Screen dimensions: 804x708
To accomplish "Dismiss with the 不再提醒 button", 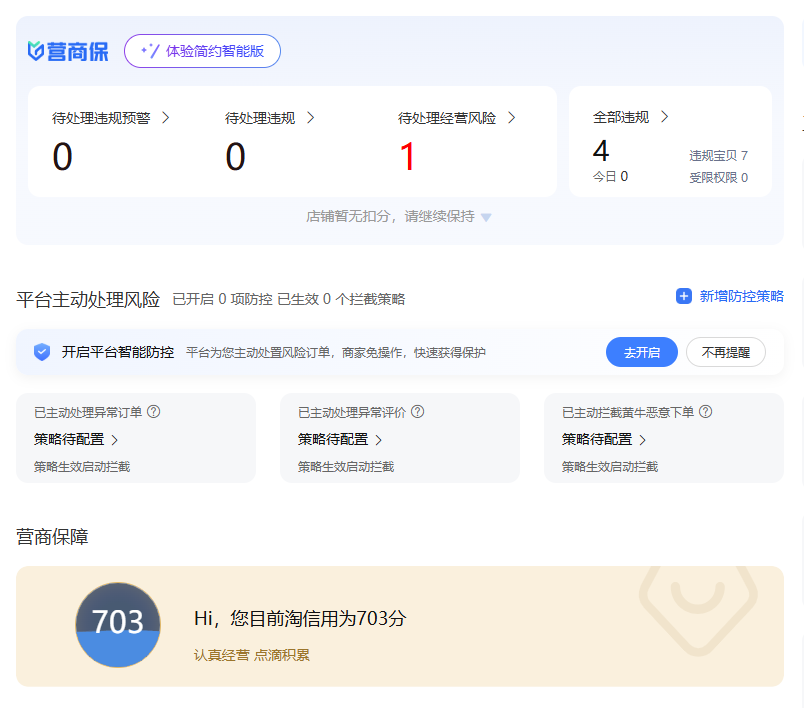I will point(725,352).
